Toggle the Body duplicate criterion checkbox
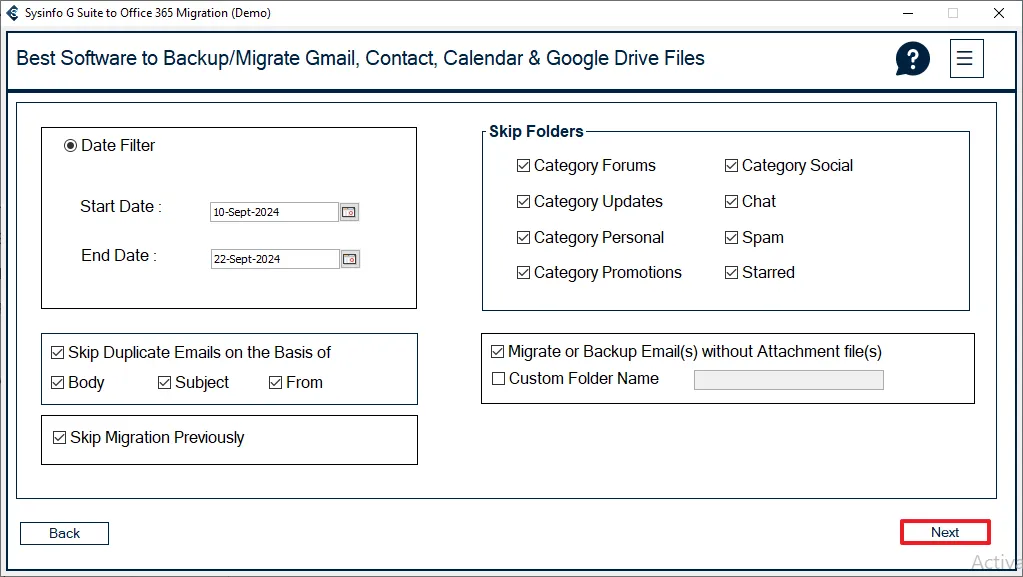 click(57, 382)
